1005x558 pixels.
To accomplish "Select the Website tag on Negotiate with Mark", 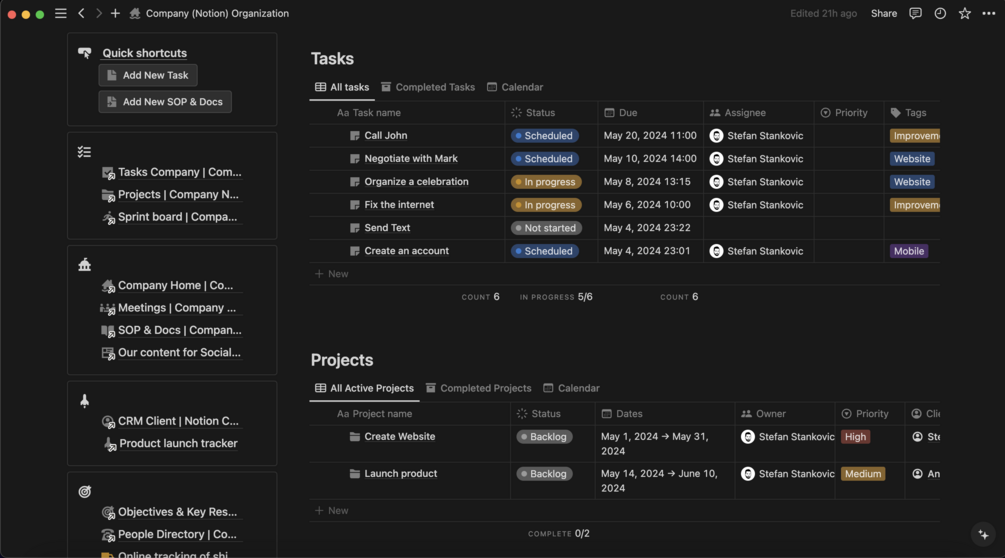I will 911,159.
